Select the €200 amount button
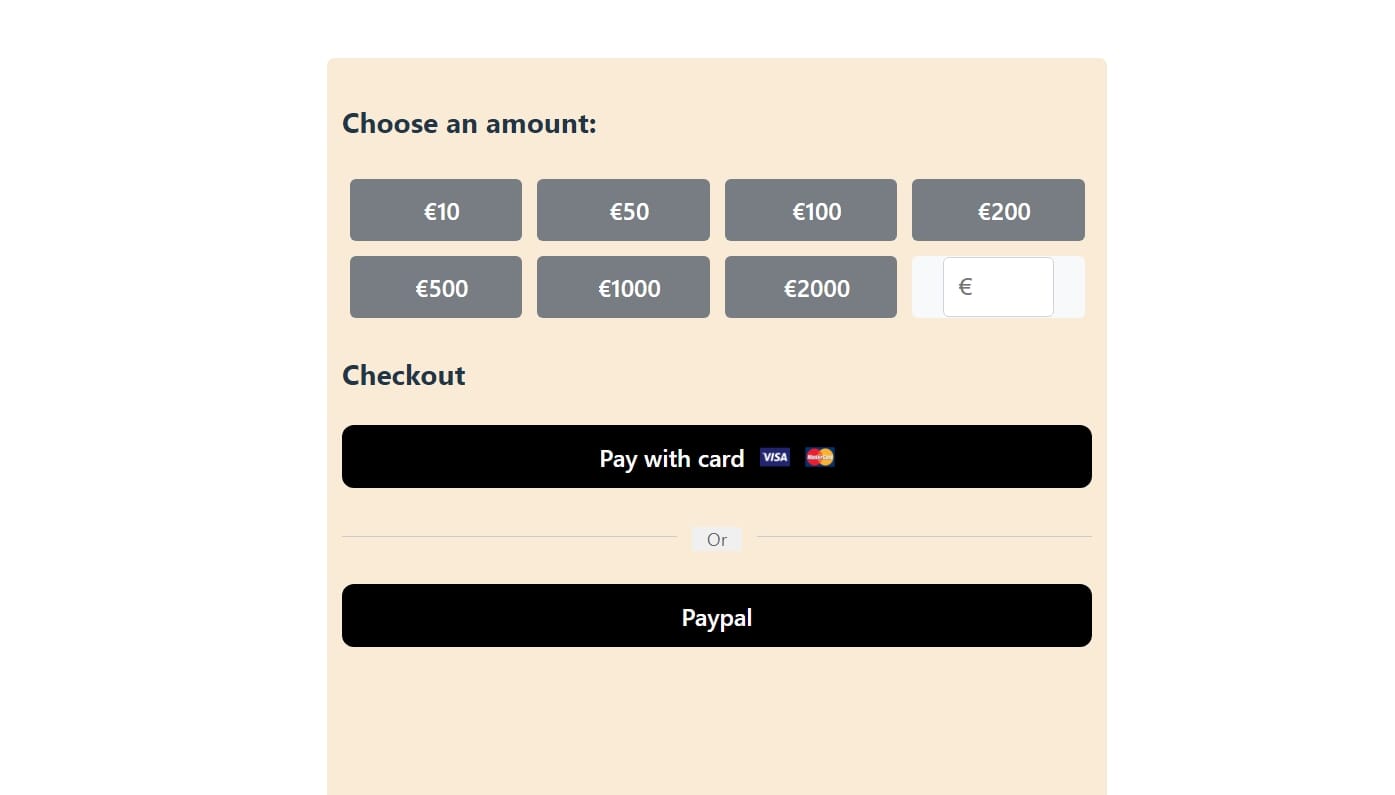Viewport: 1395px width, 795px height. pyautogui.click(x=998, y=210)
